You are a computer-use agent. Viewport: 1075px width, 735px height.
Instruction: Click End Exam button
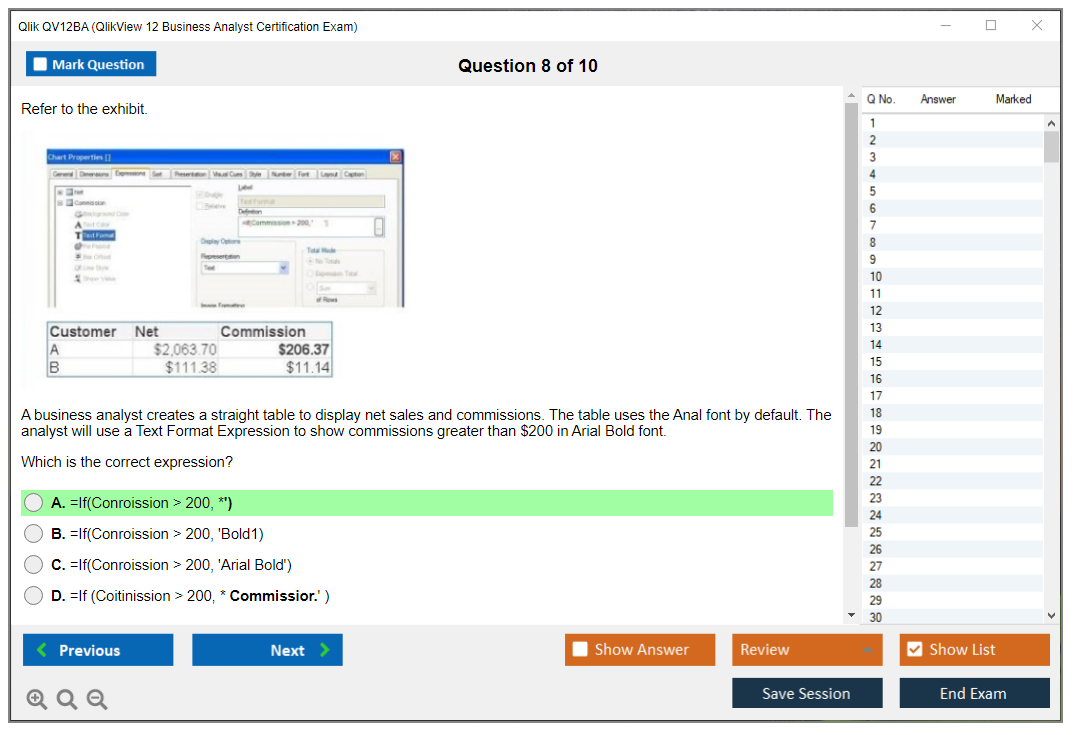tap(974, 693)
